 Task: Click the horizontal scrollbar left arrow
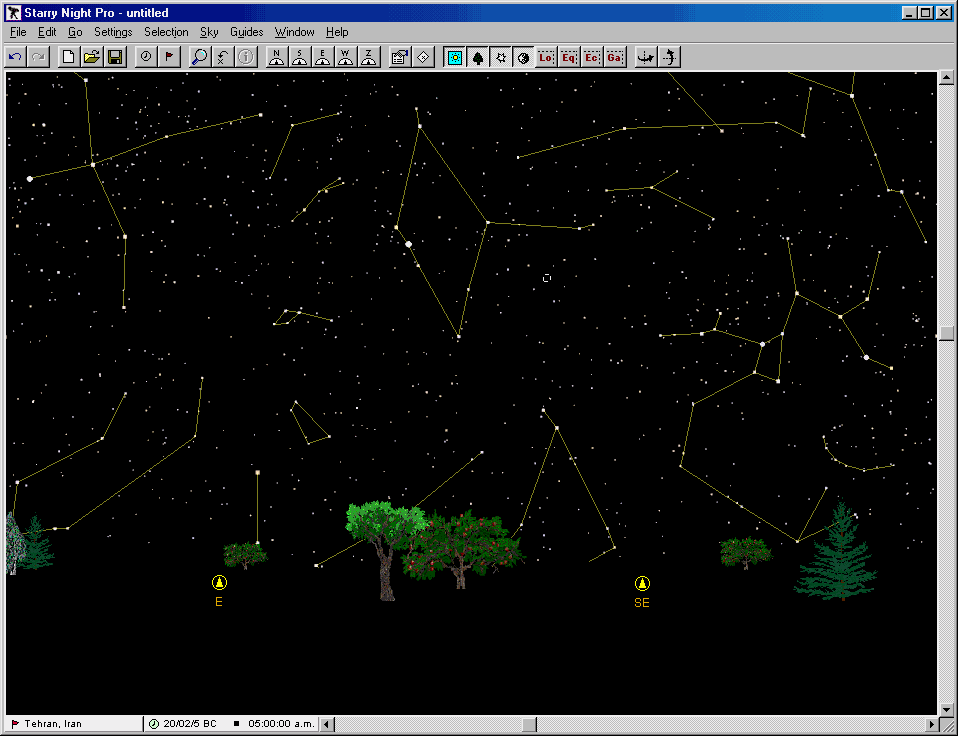coord(327,724)
